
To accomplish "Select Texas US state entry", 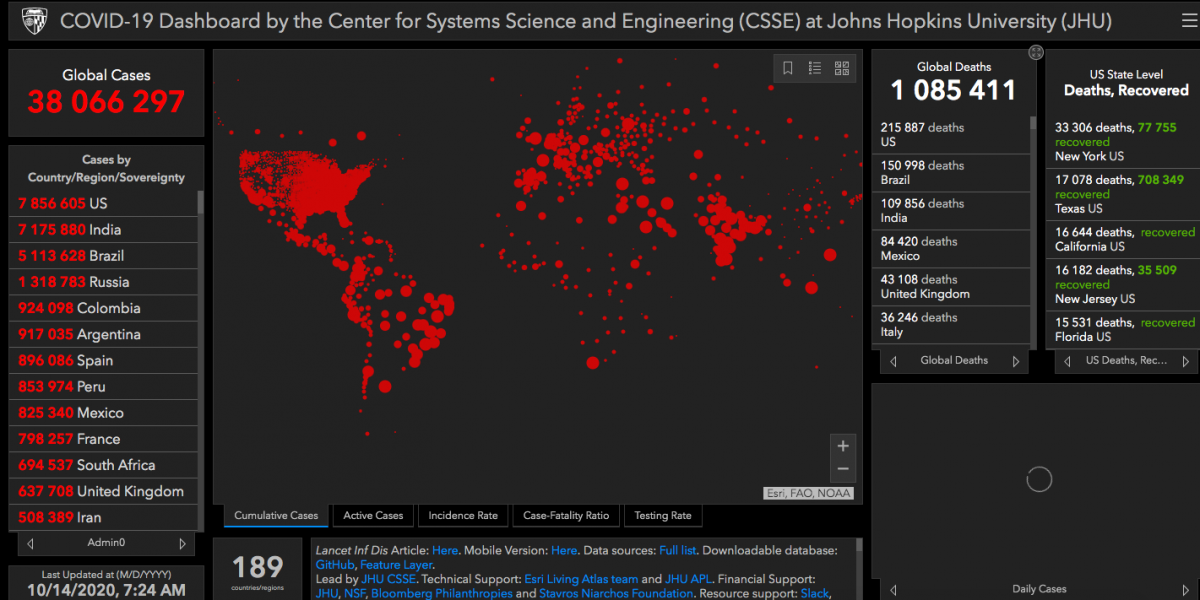I will tap(1124, 194).
